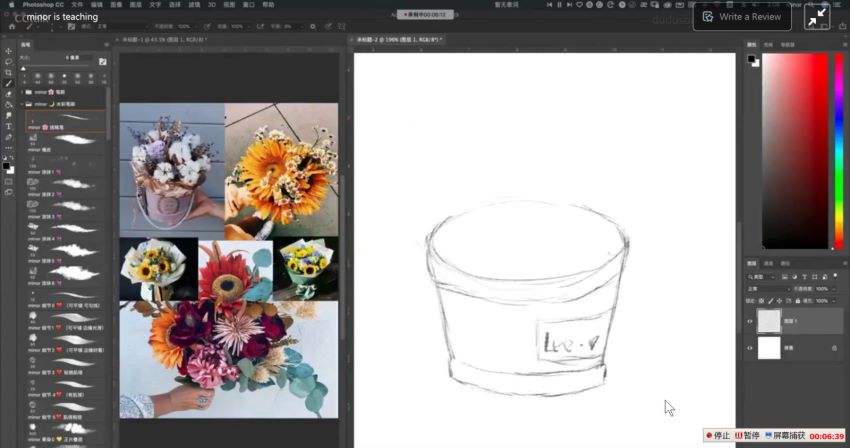Click lock transparent pixels icon in Layers panel
This screenshot has width=850, height=448.
click(x=762, y=300)
